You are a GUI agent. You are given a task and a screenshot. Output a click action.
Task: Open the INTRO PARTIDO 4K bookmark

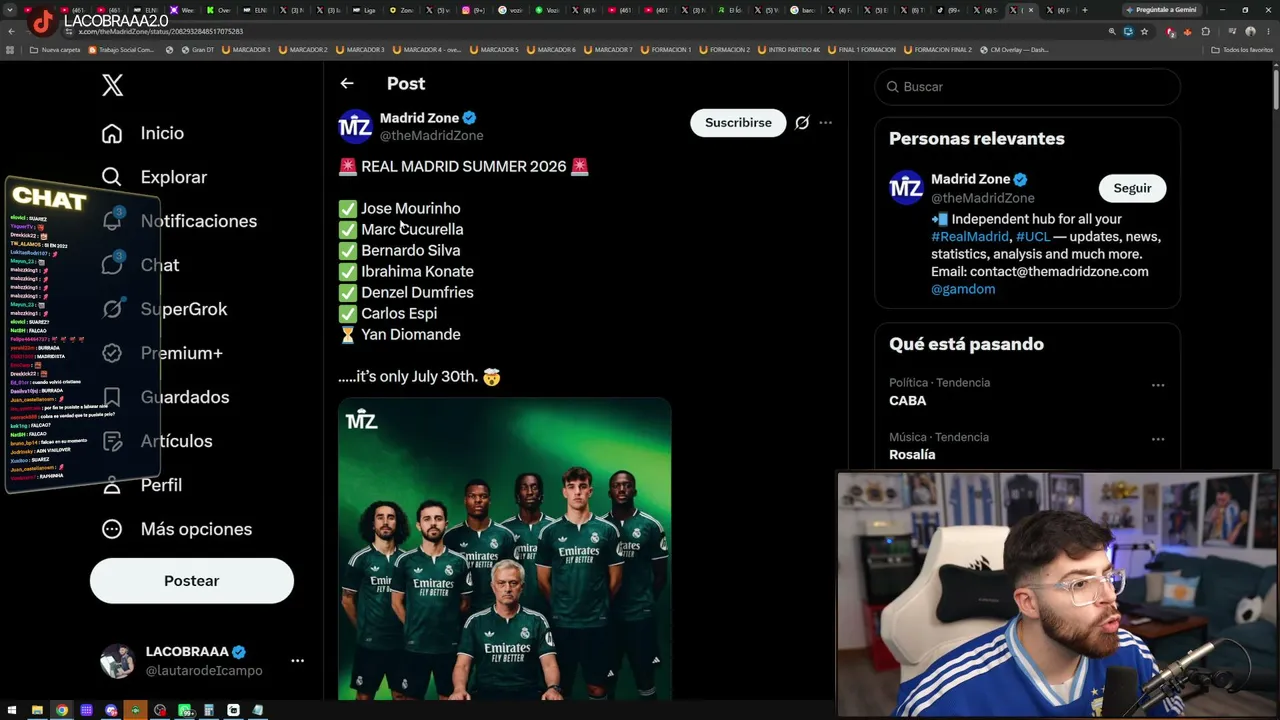pos(789,50)
